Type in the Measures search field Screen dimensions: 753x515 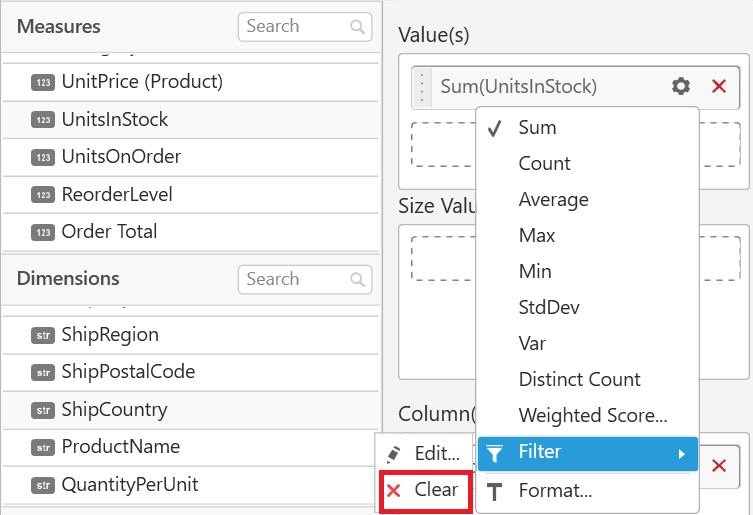[x=292, y=27]
